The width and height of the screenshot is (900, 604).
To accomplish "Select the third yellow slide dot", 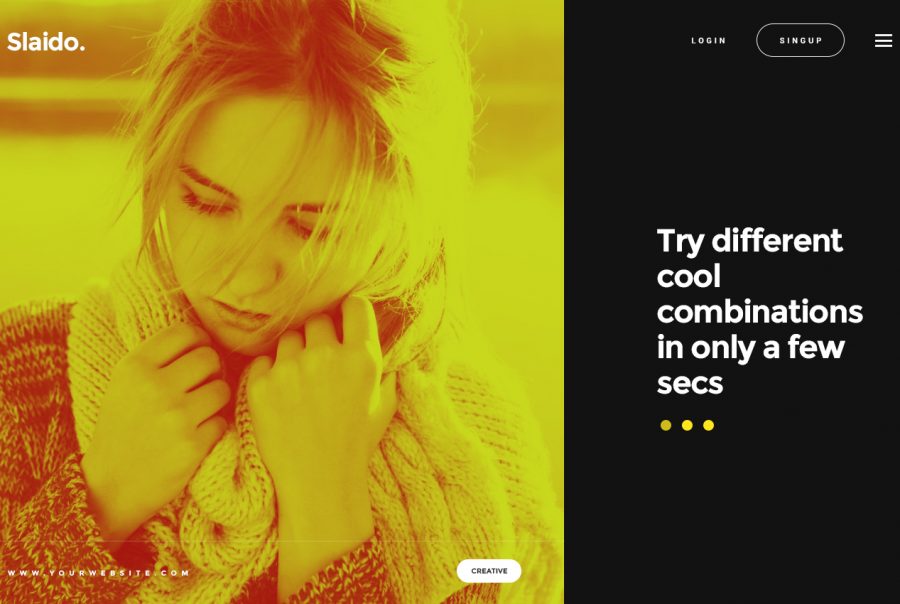I will 708,425.
